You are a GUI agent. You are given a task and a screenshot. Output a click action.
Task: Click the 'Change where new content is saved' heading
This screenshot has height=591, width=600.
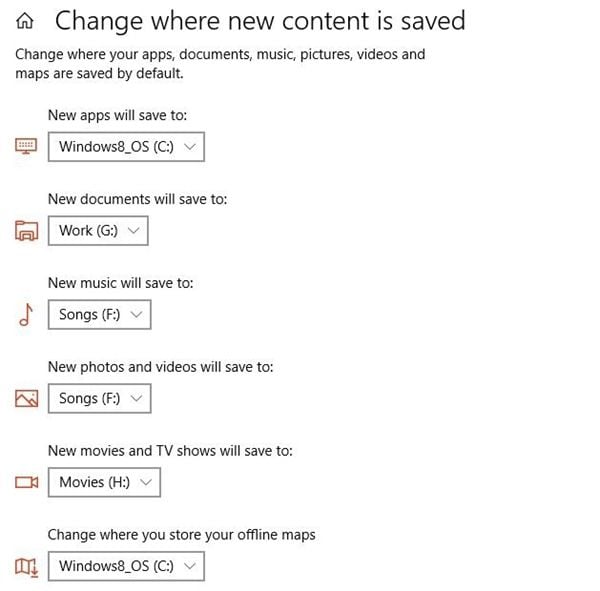[x=259, y=20]
